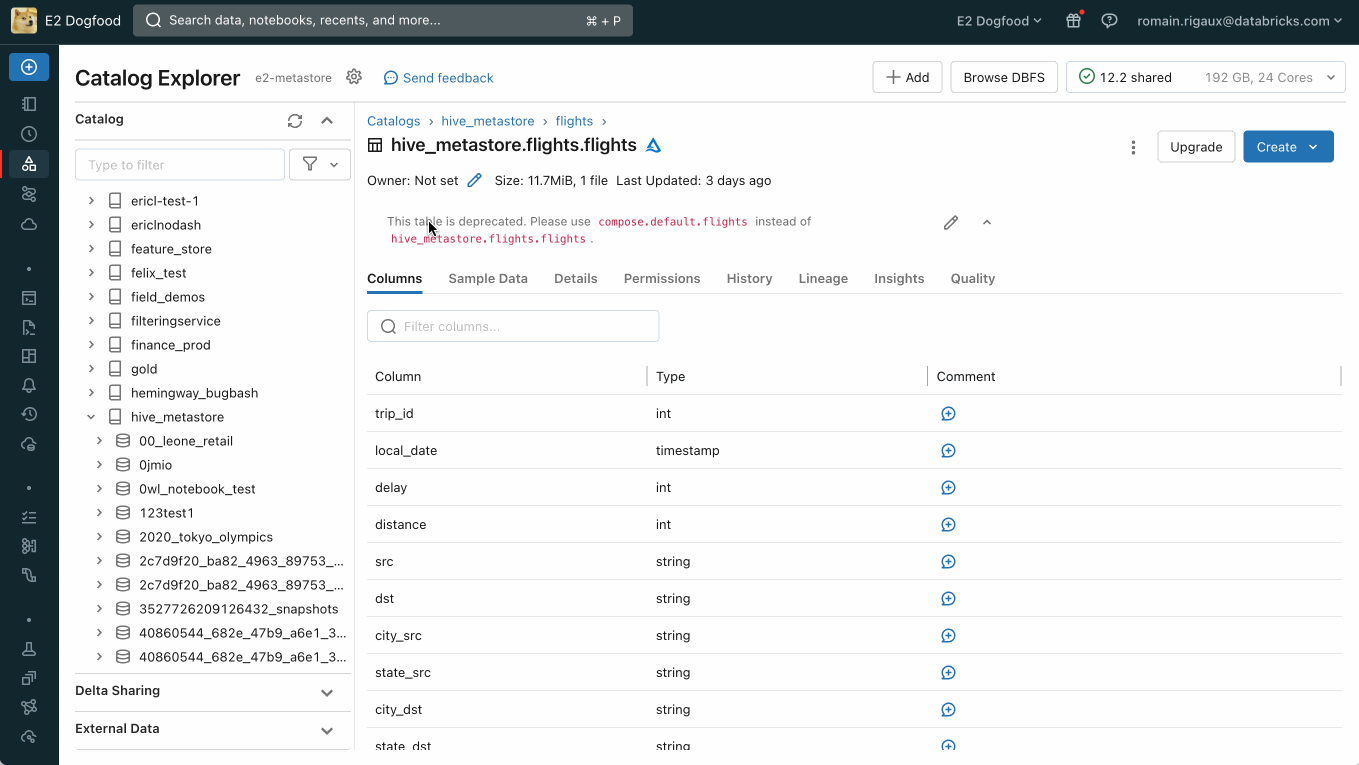The height and width of the screenshot is (765, 1359).
Task: Click the gift box icon in header
Action: (1073, 21)
